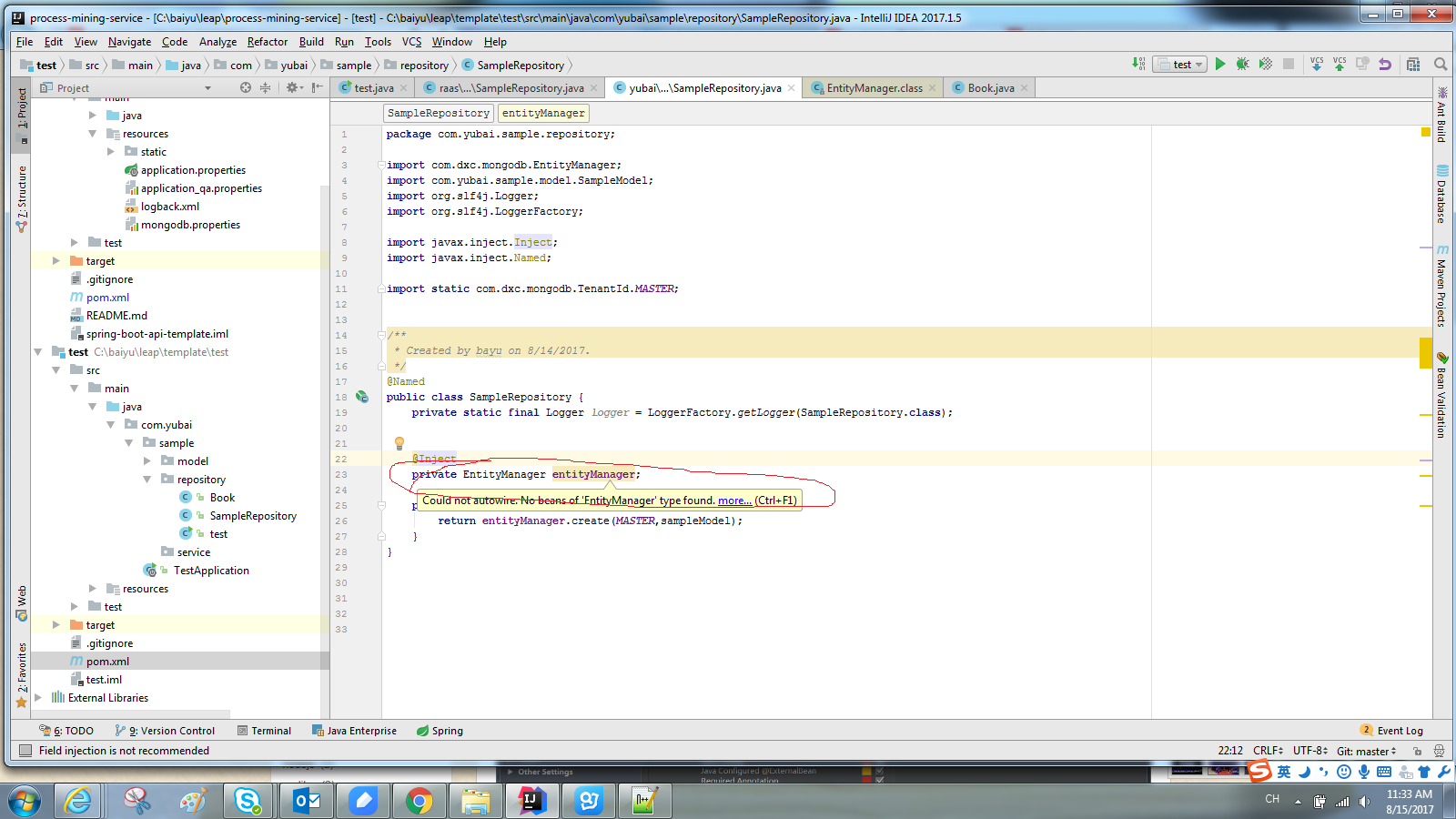Toggle read-only lock icon in status bar

point(1417,751)
